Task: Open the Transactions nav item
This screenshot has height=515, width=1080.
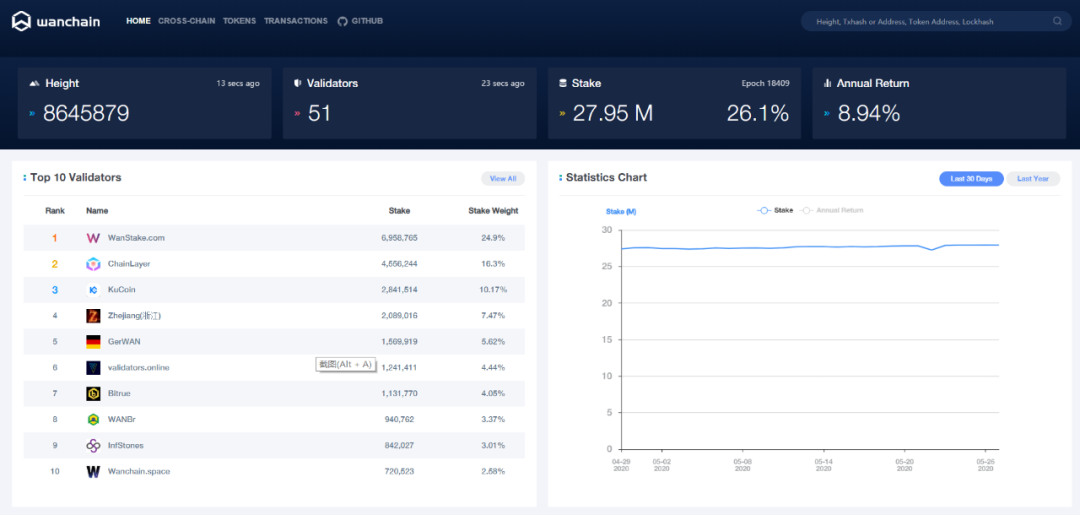Action: 295,21
